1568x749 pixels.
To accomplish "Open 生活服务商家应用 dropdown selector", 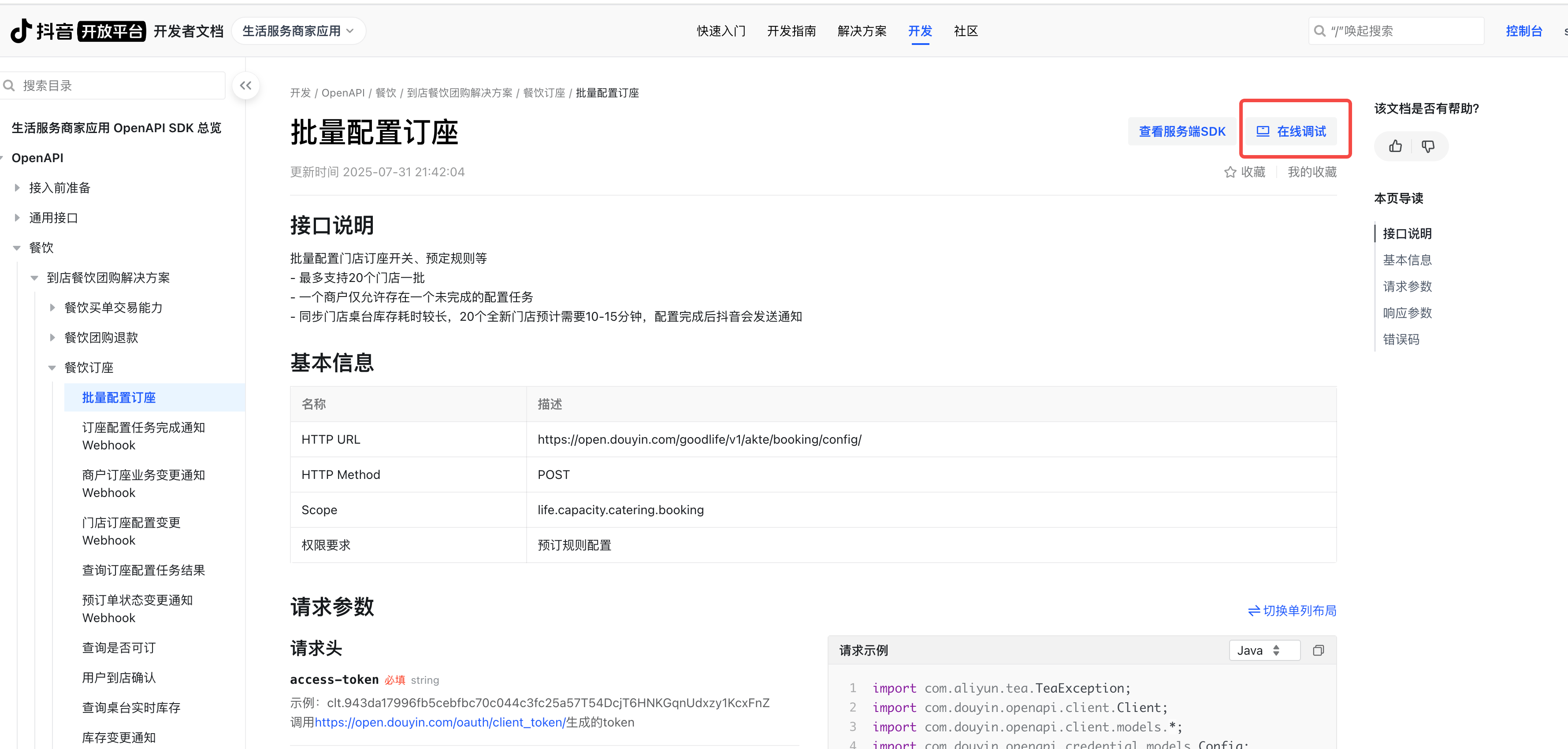I will tap(298, 31).
